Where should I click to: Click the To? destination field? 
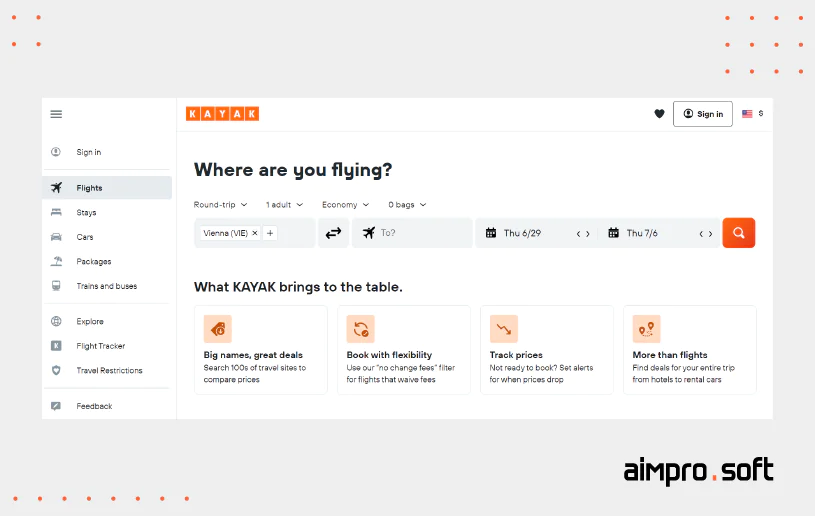(x=412, y=233)
